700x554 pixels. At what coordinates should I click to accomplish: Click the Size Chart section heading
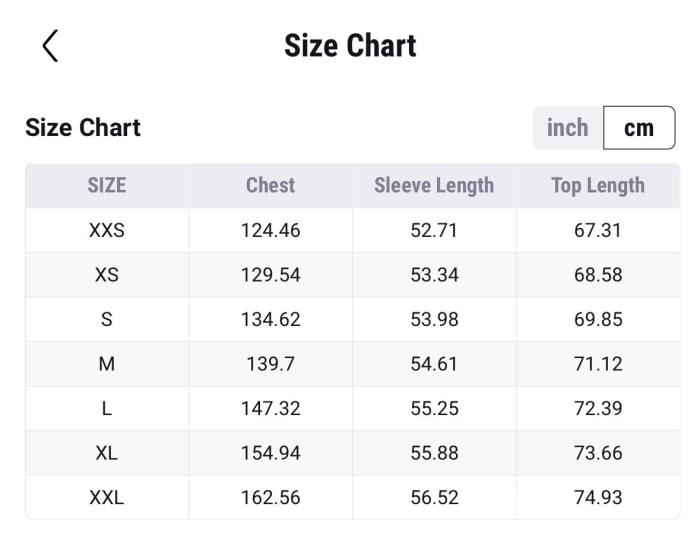(x=83, y=128)
